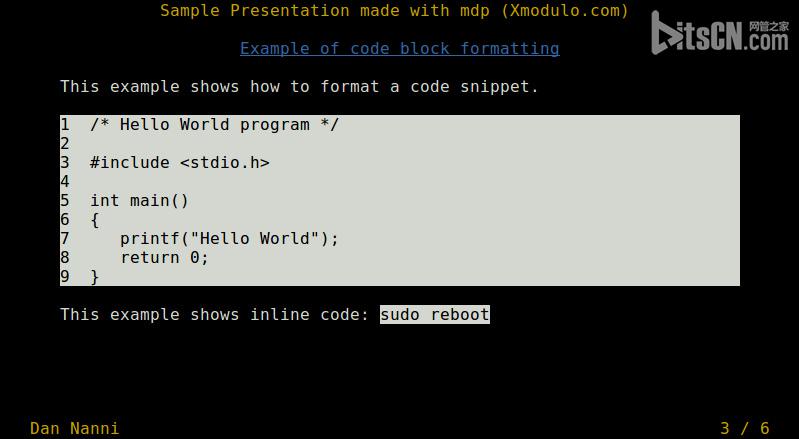This screenshot has height=439, width=799.
Task: Click the text 'This example shows inline code:'
Action: pos(215,314)
